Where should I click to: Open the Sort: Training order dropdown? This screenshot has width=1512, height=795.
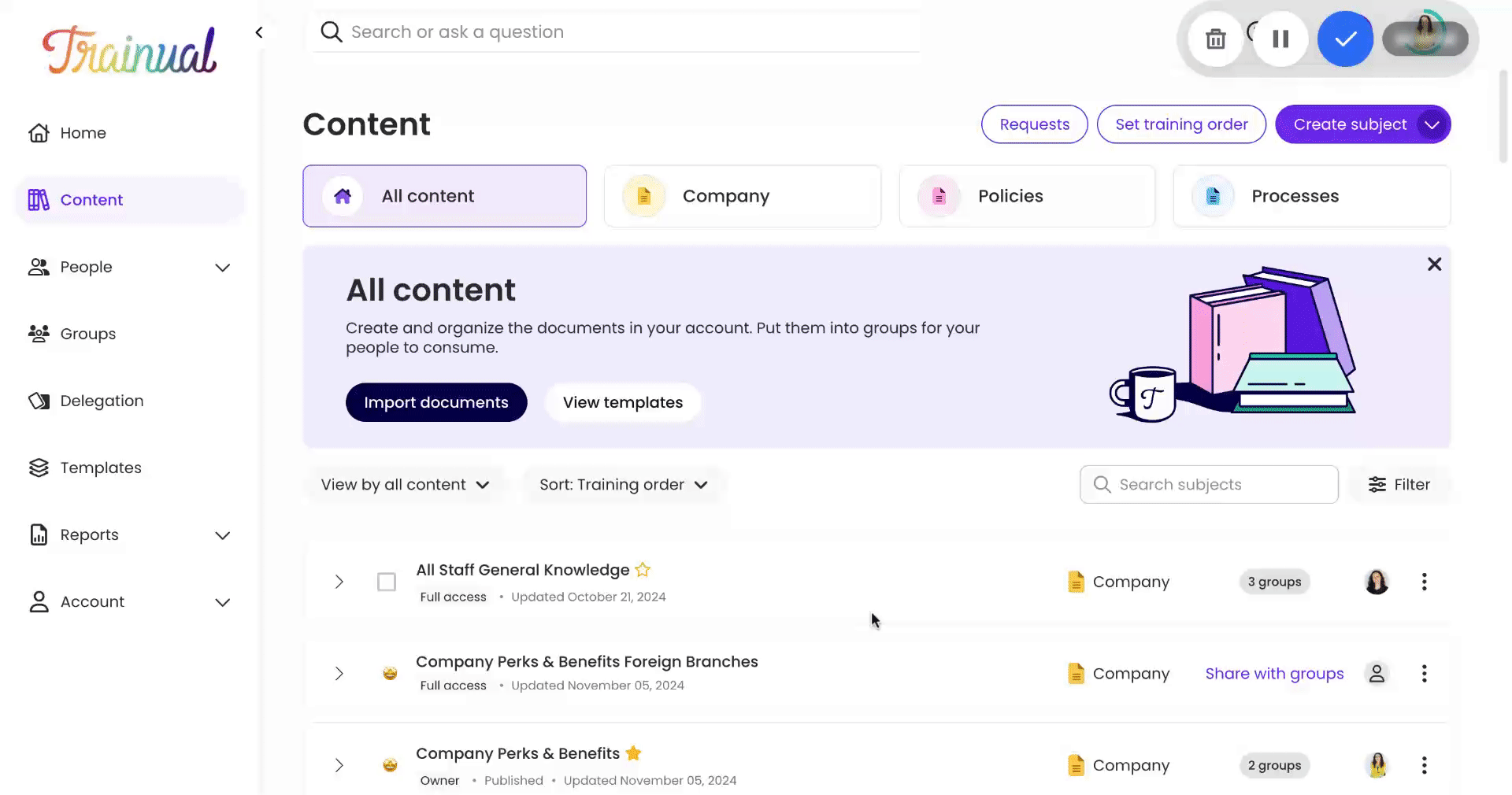click(623, 485)
